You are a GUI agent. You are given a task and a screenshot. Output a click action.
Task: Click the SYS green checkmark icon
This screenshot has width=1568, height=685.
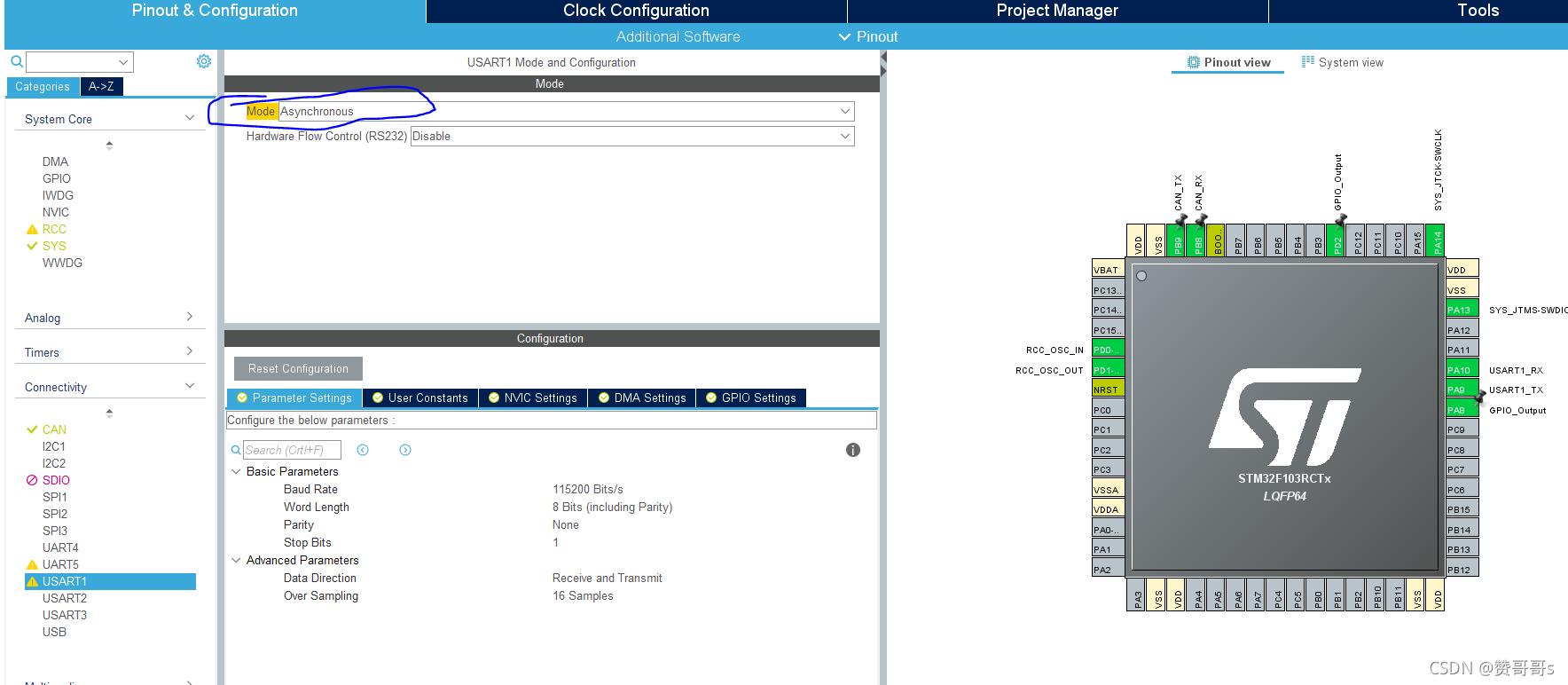click(32, 246)
